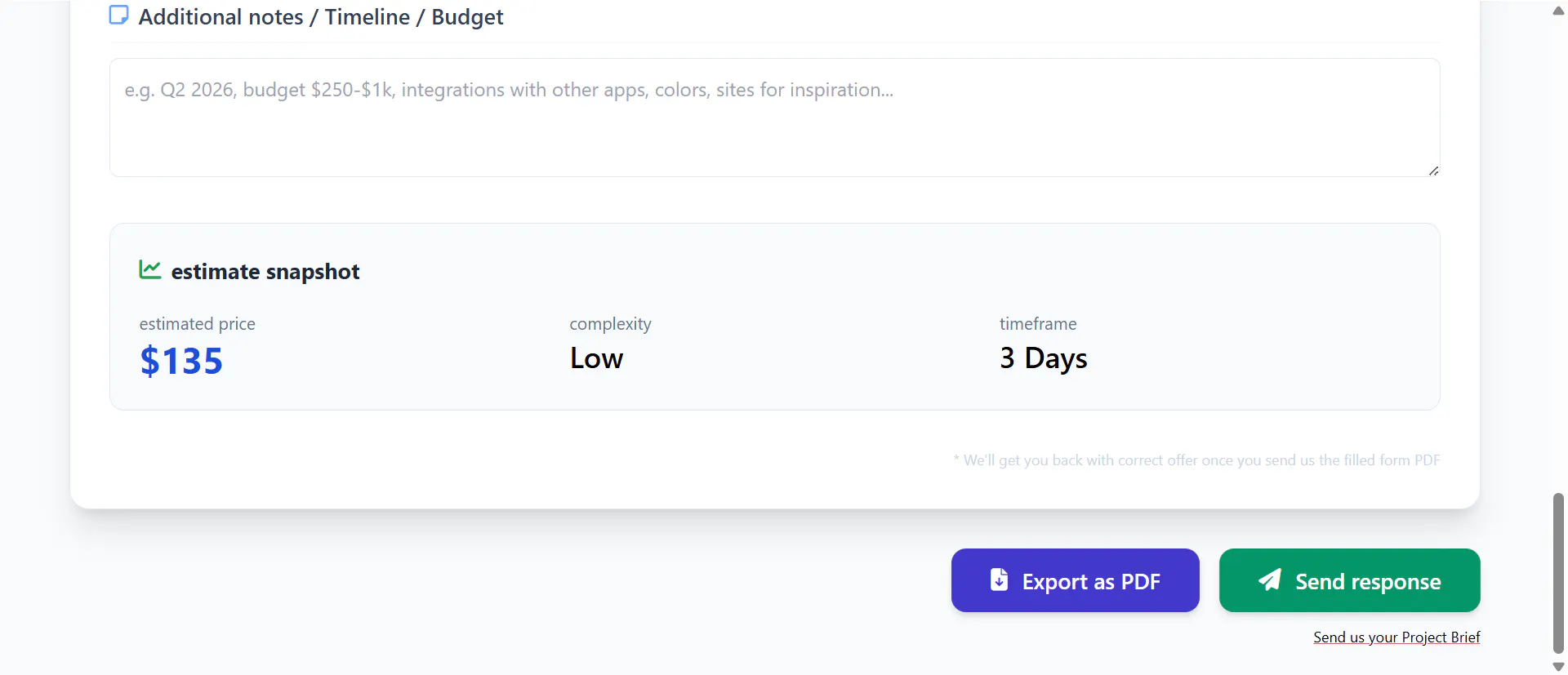Focus the additional notes text area
The height and width of the screenshot is (675, 1568).
[x=774, y=118]
